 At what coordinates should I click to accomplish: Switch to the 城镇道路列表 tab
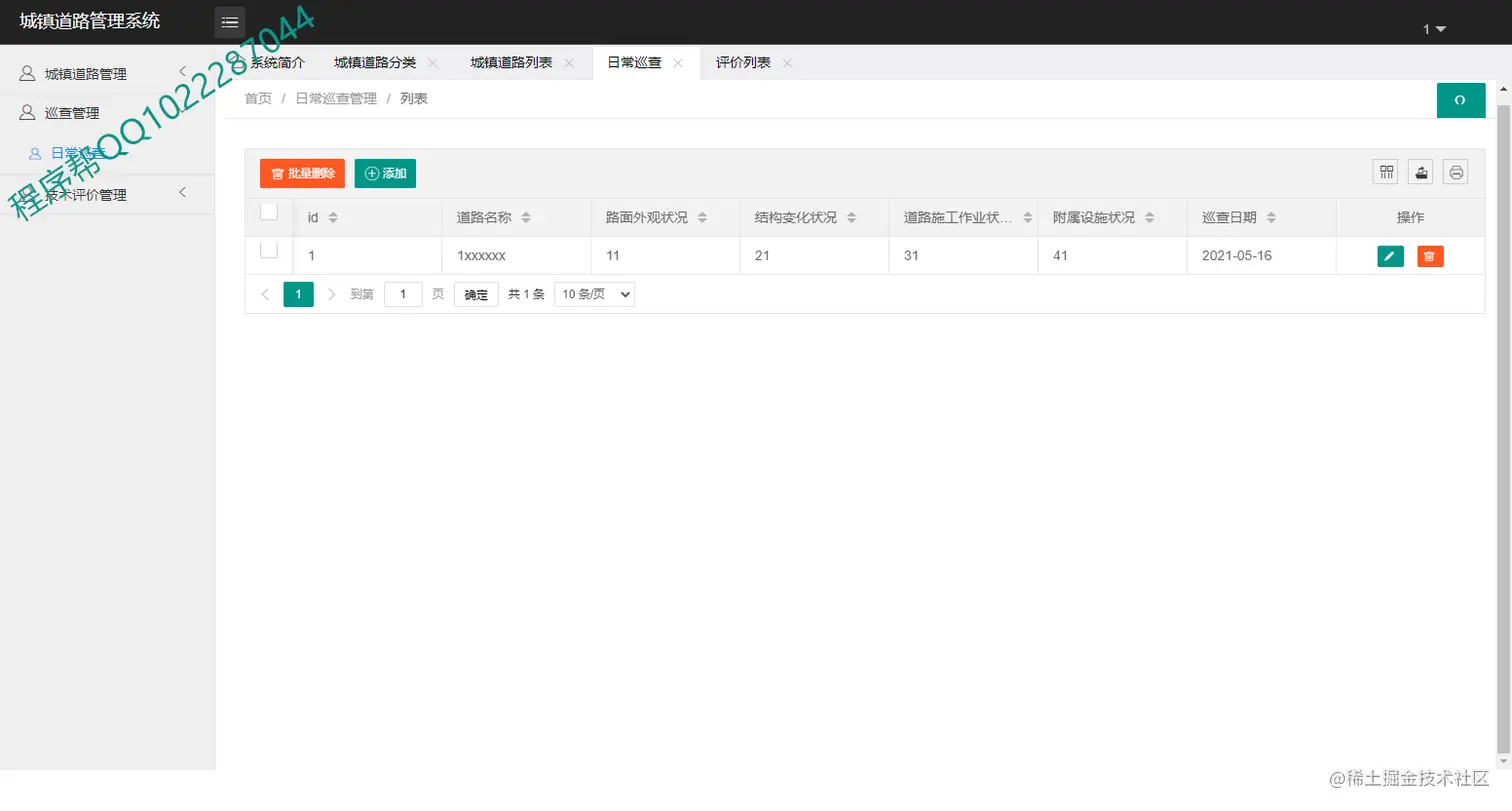[x=510, y=60]
